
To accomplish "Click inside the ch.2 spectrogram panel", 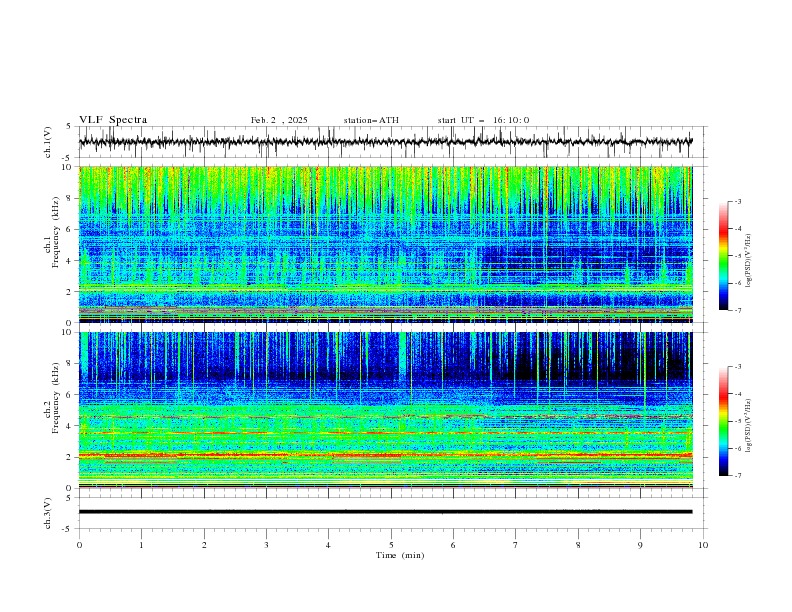I will 385,410.
